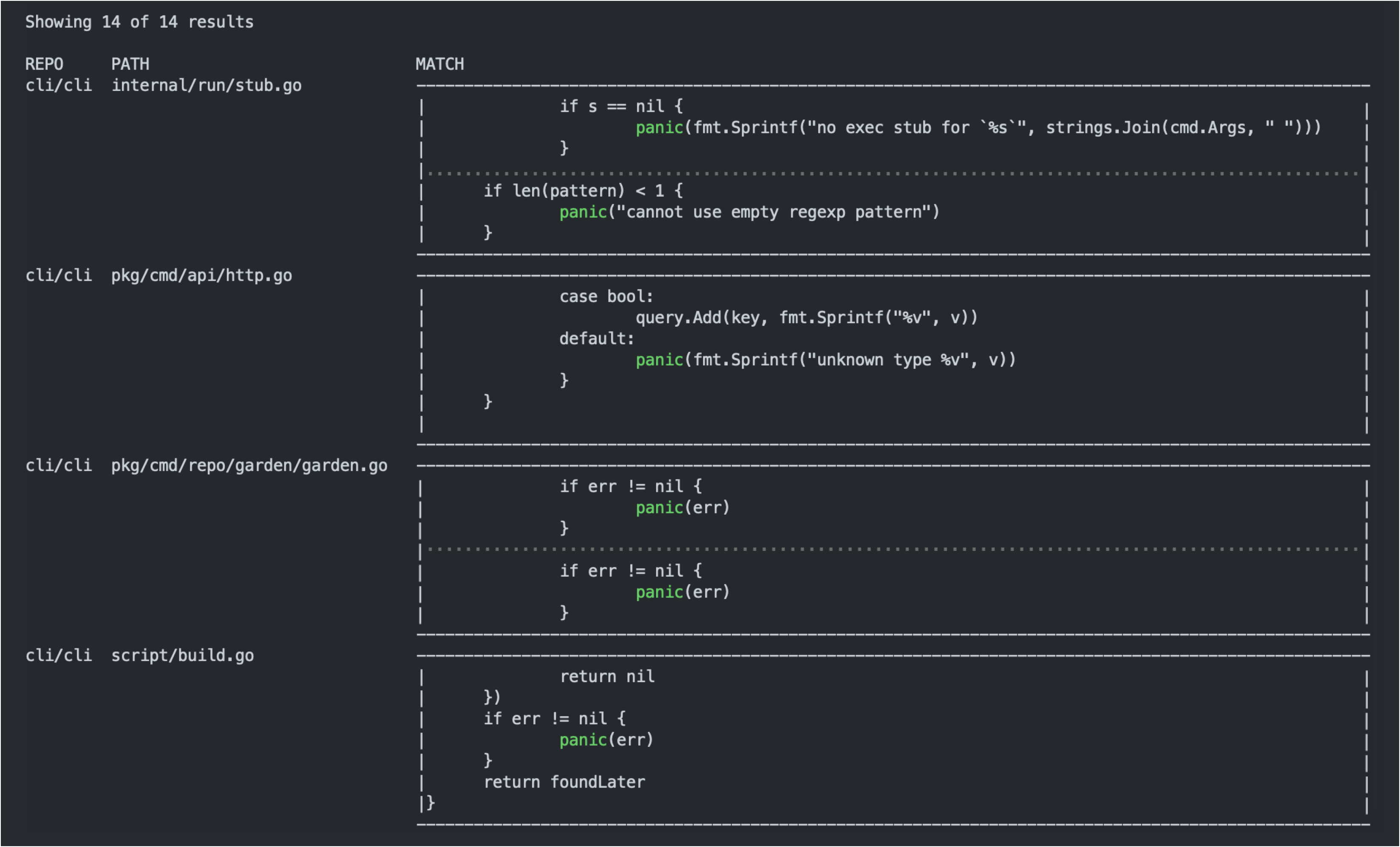Click the 'return nil' line in build.go

click(x=607, y=676)
